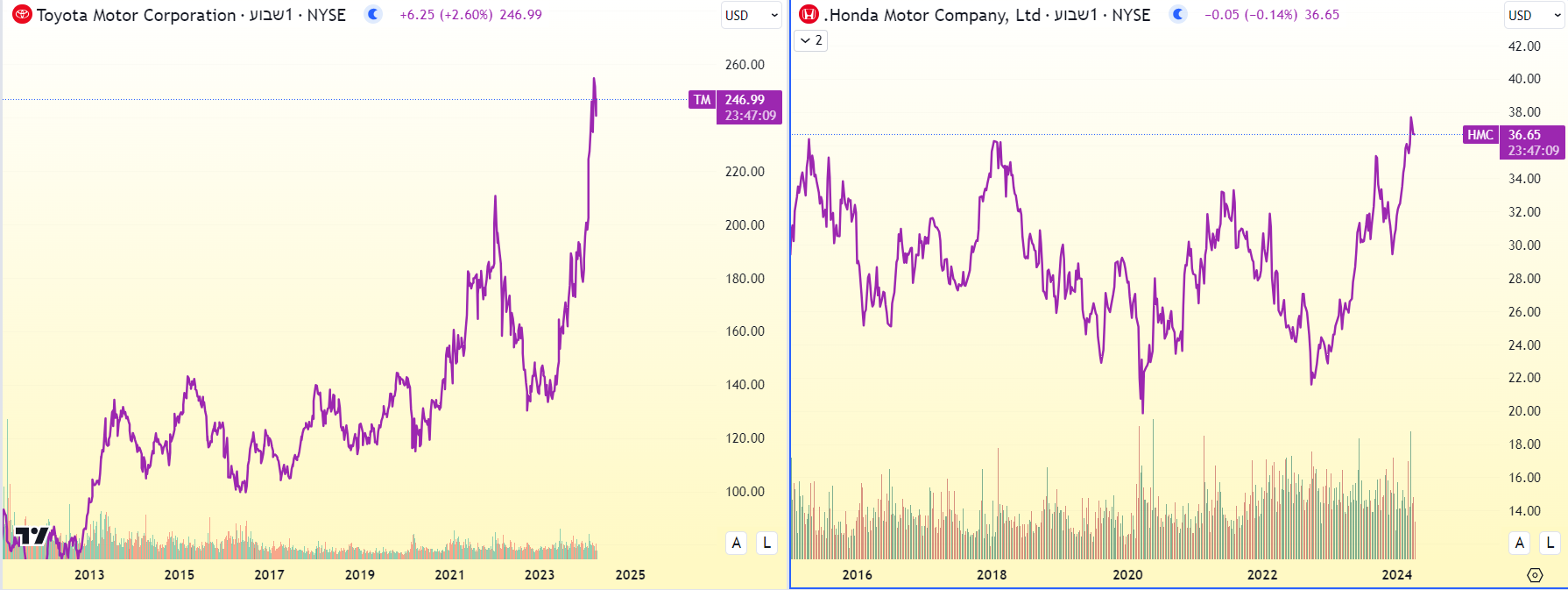Click the moon market-status icon beside Toyota title
Image resolution: width=1568 pixels, height=590 pixels.
(x=373, y=14)
